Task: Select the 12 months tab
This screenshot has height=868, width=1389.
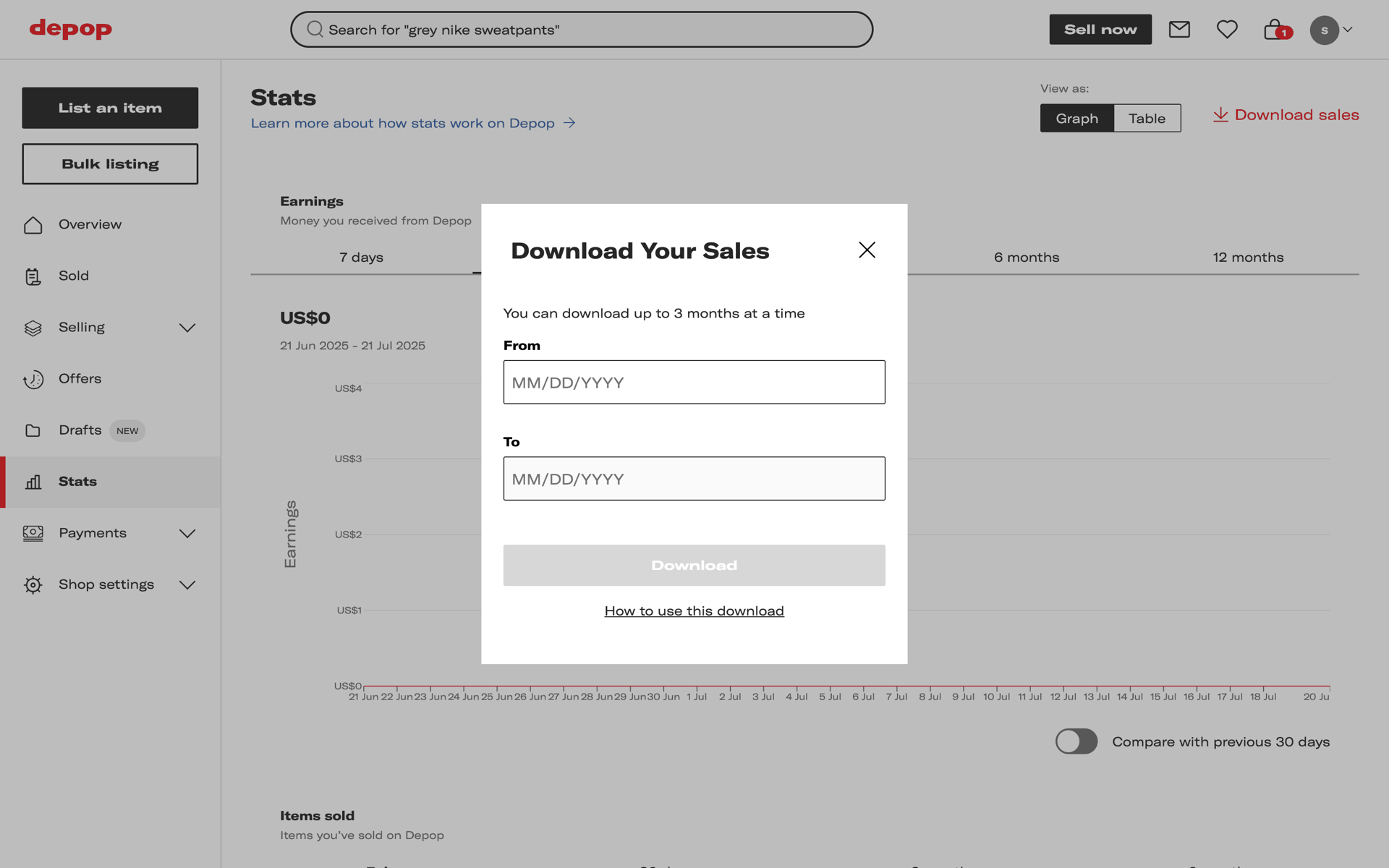Action: click(x=1248, y=258)
